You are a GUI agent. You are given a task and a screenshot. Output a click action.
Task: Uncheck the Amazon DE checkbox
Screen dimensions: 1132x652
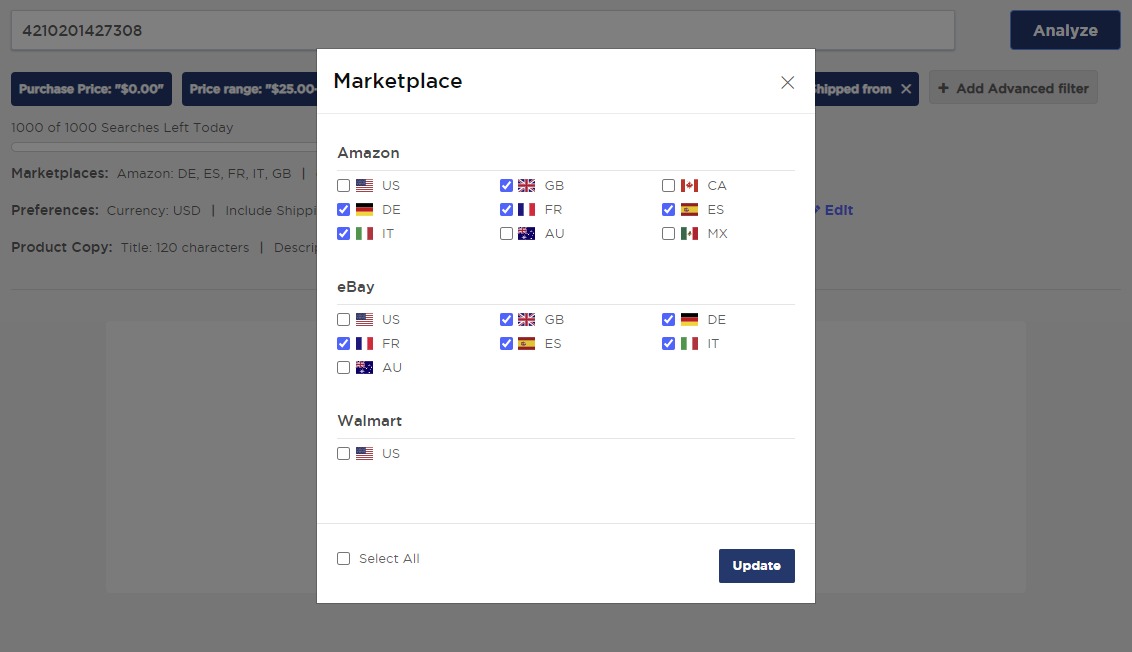click(x=343, y=209)
